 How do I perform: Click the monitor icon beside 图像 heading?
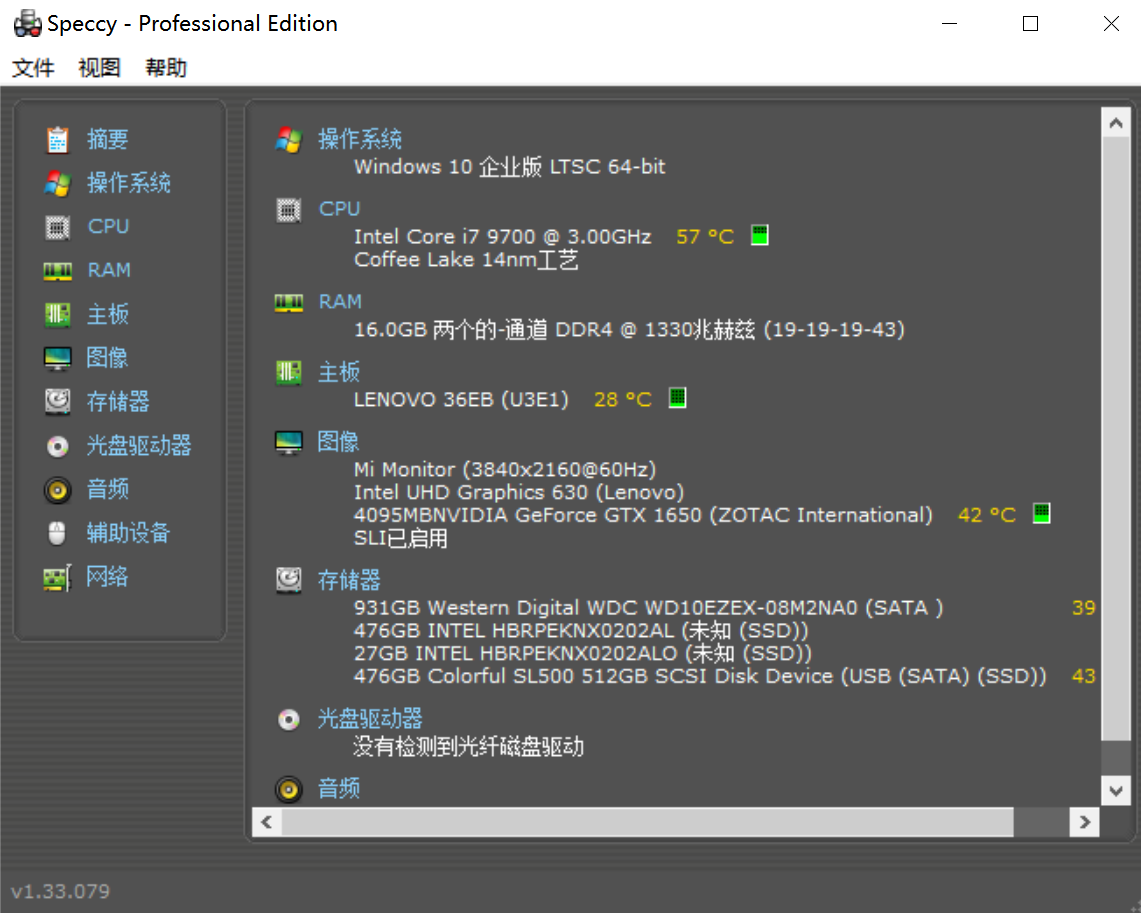pos(289,442)
